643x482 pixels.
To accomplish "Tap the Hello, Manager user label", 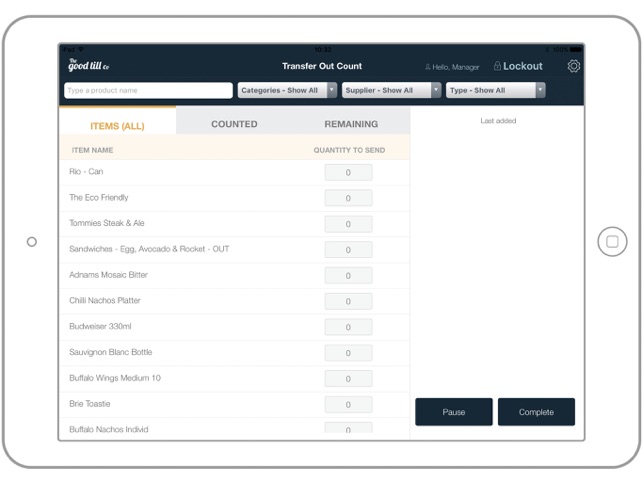I will 452,67.
